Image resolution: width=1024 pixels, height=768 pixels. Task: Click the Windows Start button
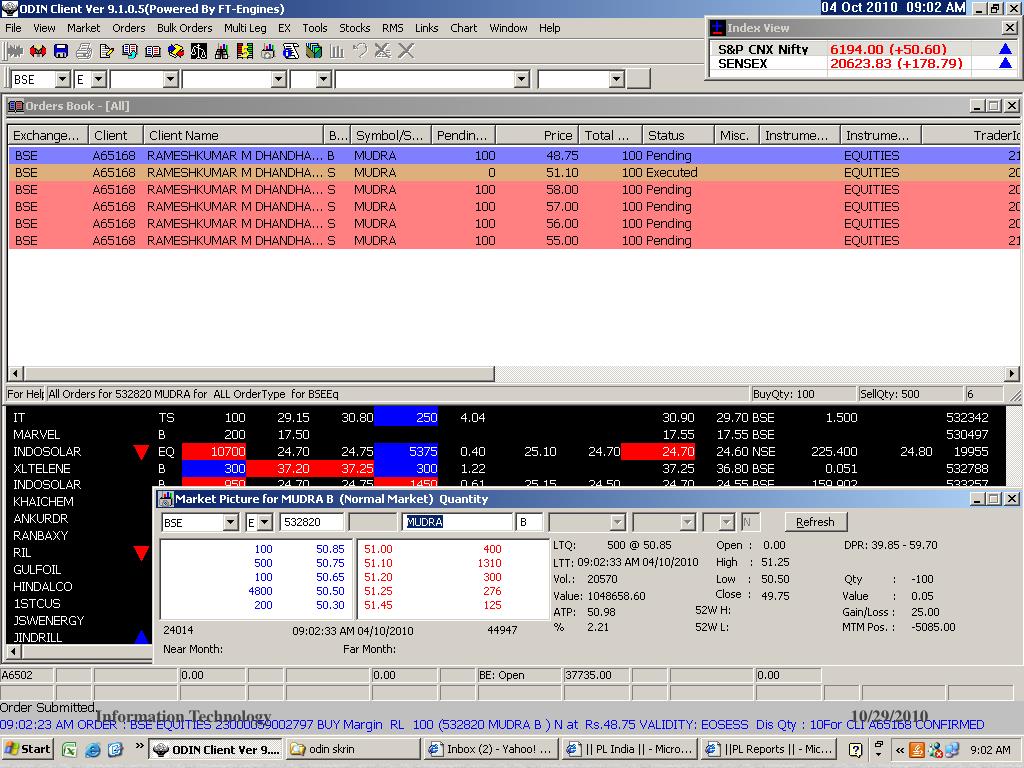point(27,749)
